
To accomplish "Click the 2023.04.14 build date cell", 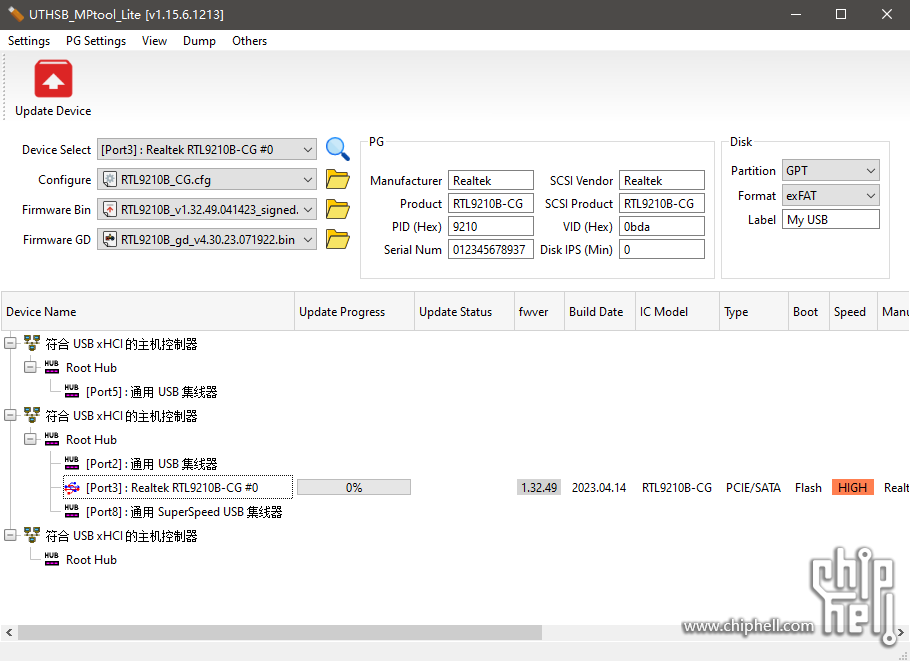I will coord(599,487).
